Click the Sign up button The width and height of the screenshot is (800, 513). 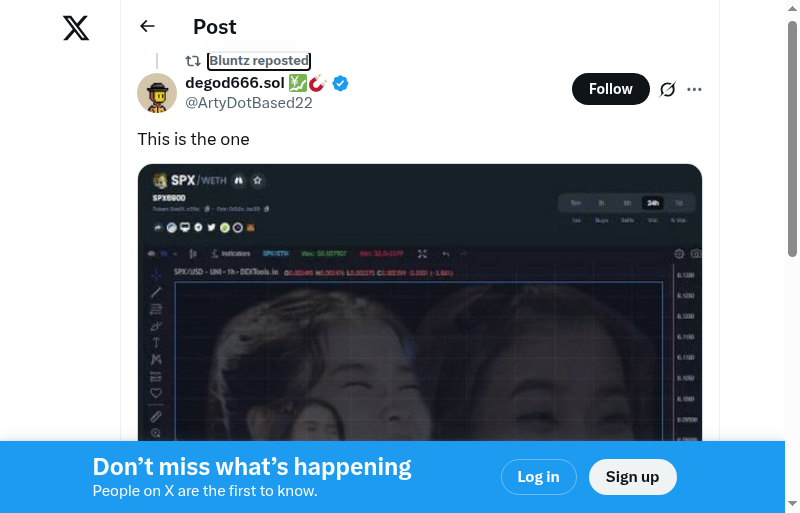[633, 477]
